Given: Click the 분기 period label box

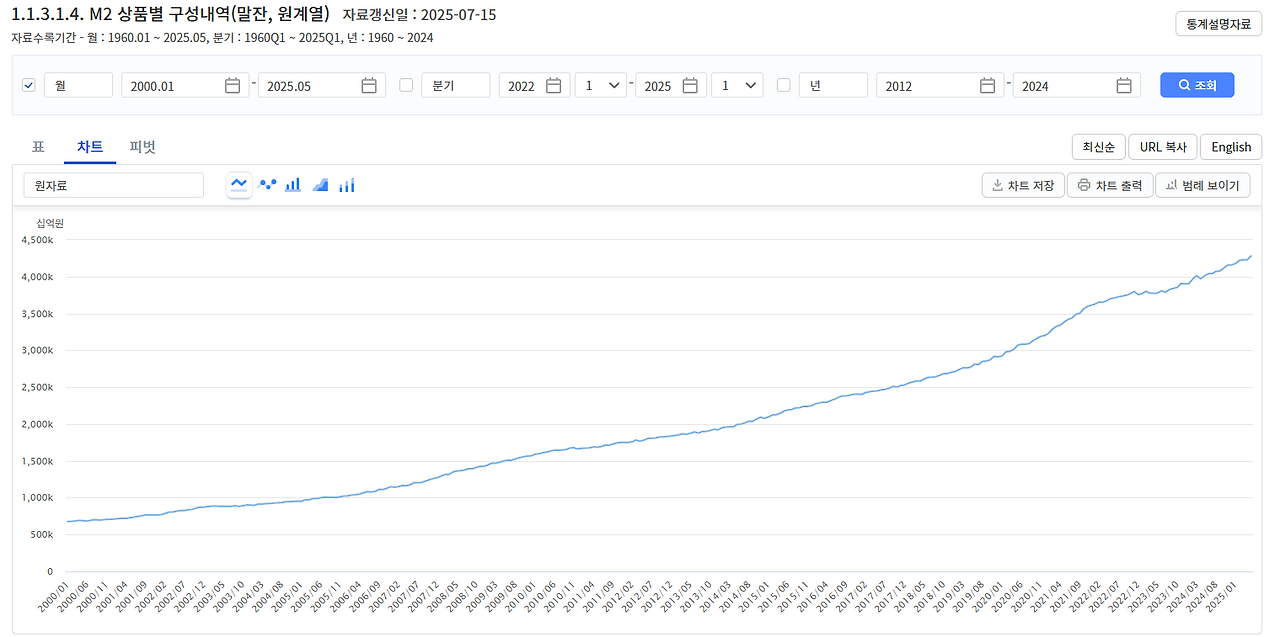Looking at the screenshot, I should tap(456, 85).
